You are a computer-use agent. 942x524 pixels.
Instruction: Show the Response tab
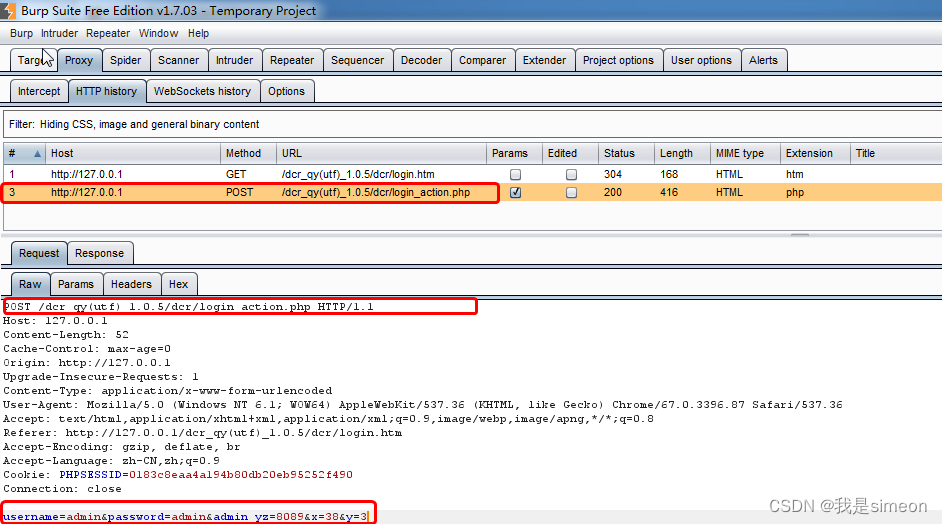pyautogui.click(x=99, y=253)
